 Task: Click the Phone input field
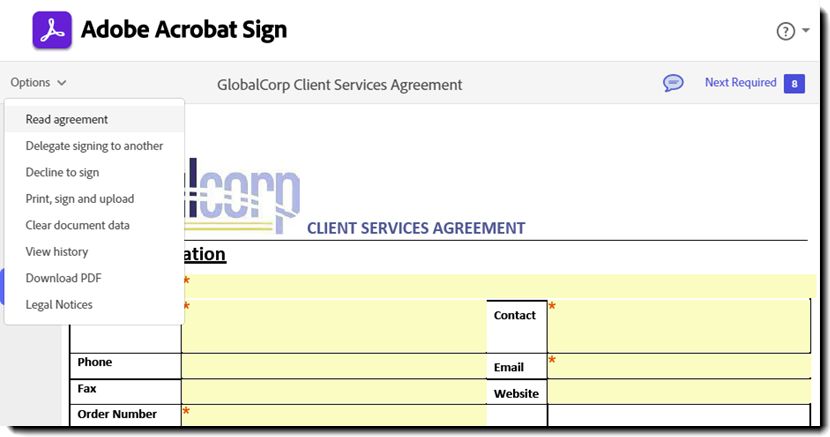(333, 366)
